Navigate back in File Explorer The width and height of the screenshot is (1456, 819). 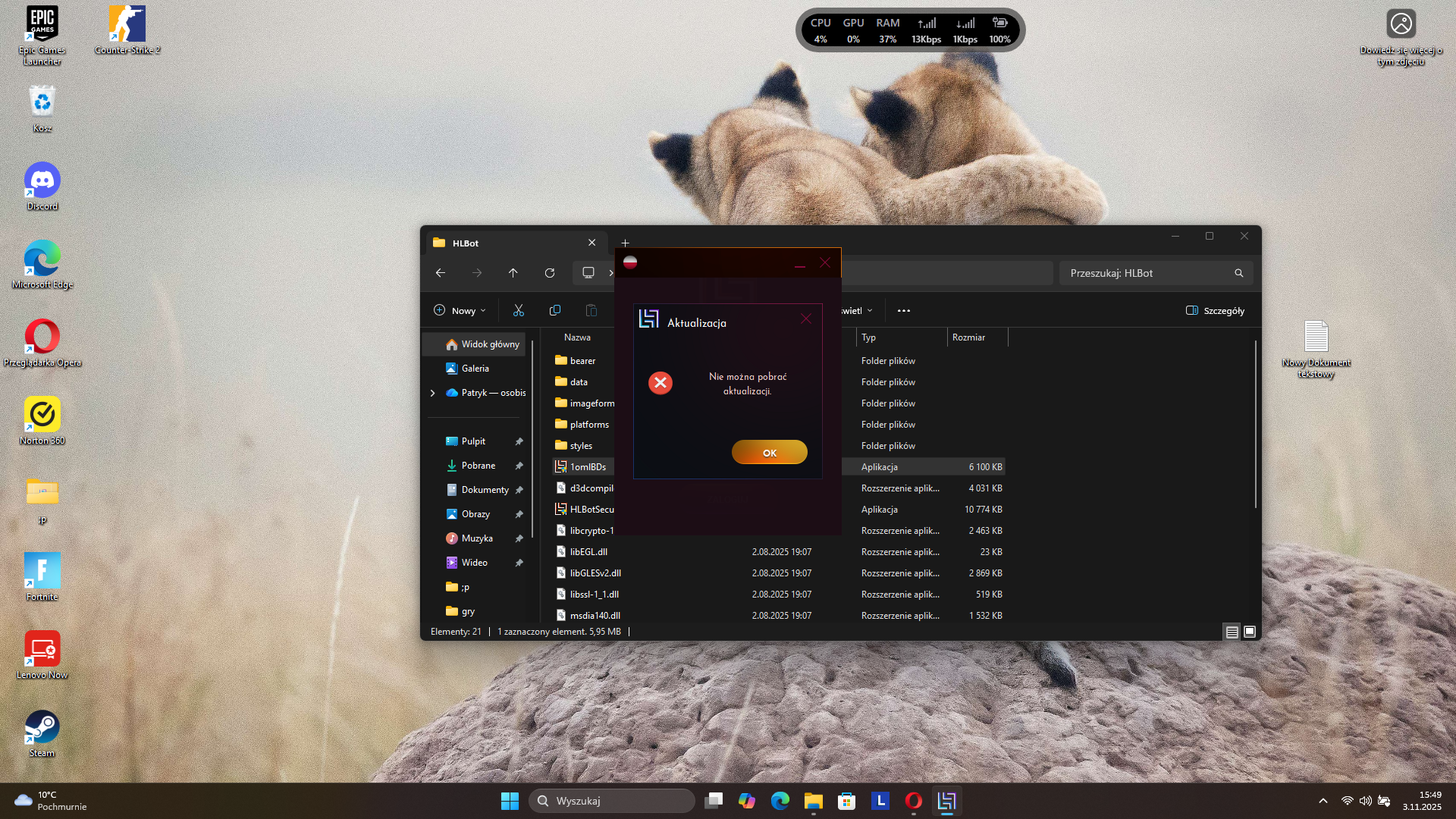click(x=441, y=273)
